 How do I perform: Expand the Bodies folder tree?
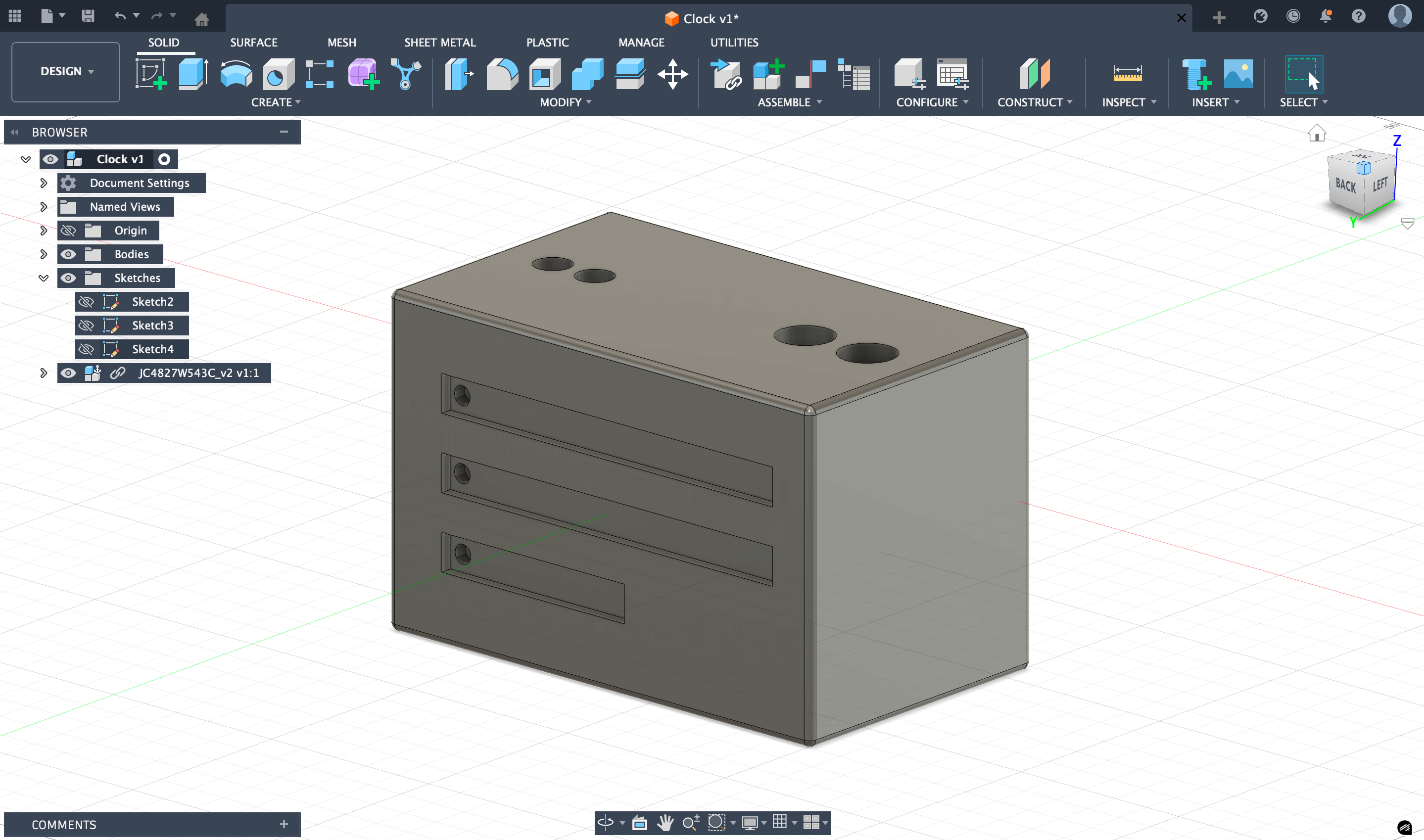pos(44,254)
